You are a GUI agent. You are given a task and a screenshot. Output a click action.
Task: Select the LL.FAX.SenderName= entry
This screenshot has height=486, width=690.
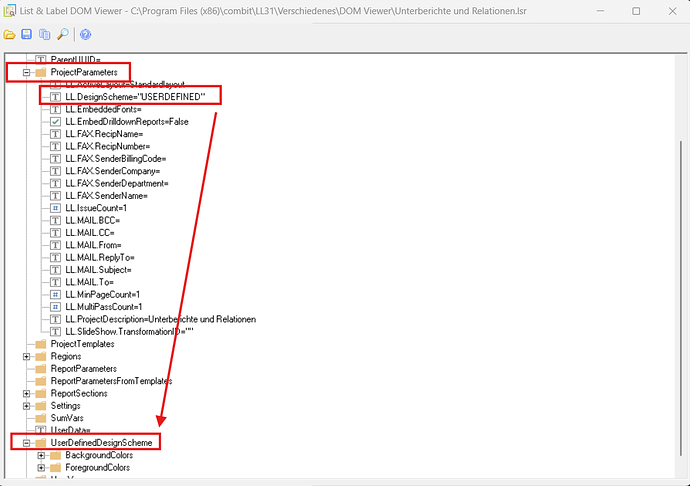[106, 195]
